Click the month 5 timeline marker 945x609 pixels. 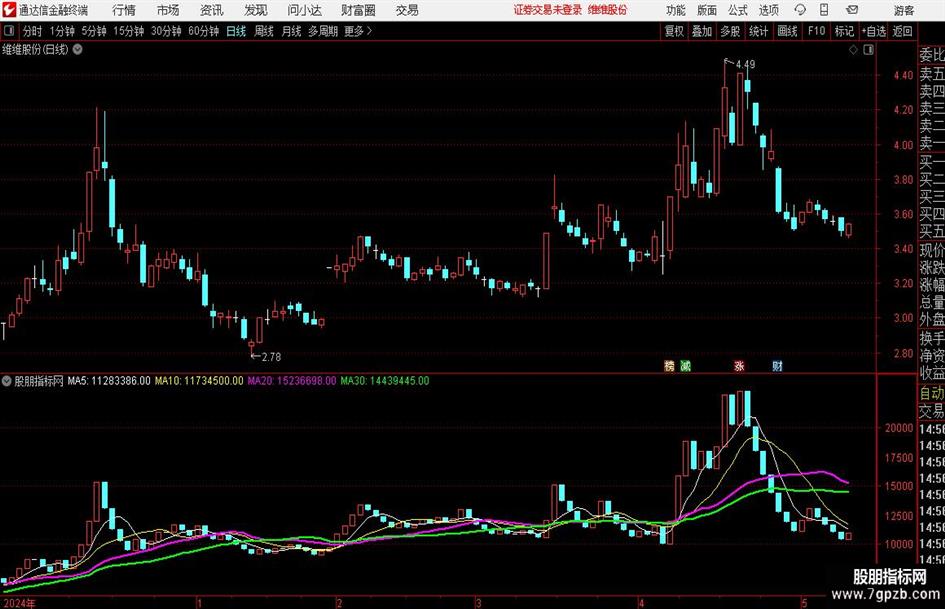click(x=804, y=603)
